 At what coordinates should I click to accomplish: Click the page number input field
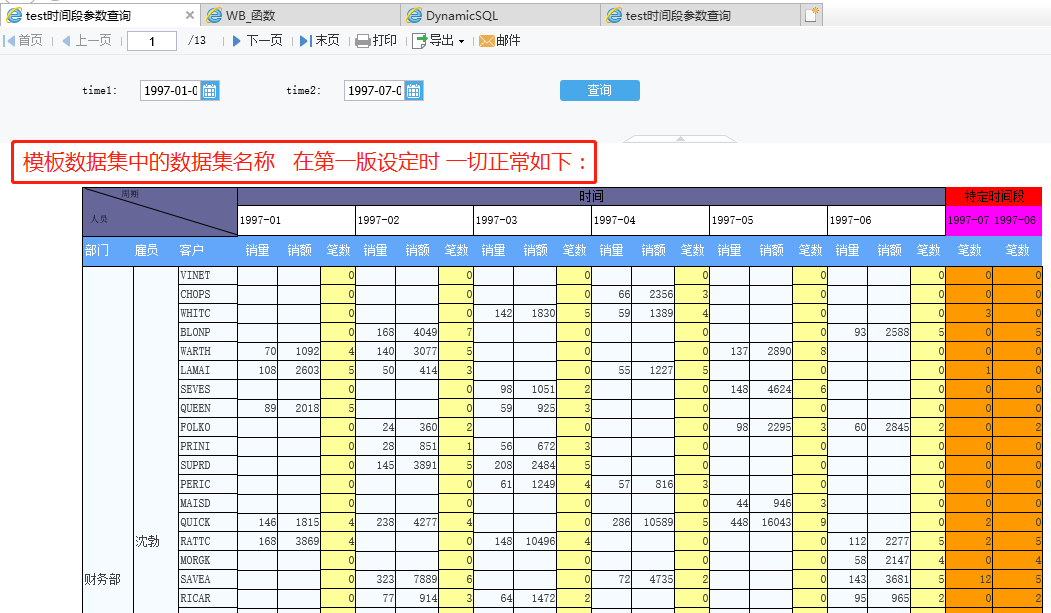(152, 41)
